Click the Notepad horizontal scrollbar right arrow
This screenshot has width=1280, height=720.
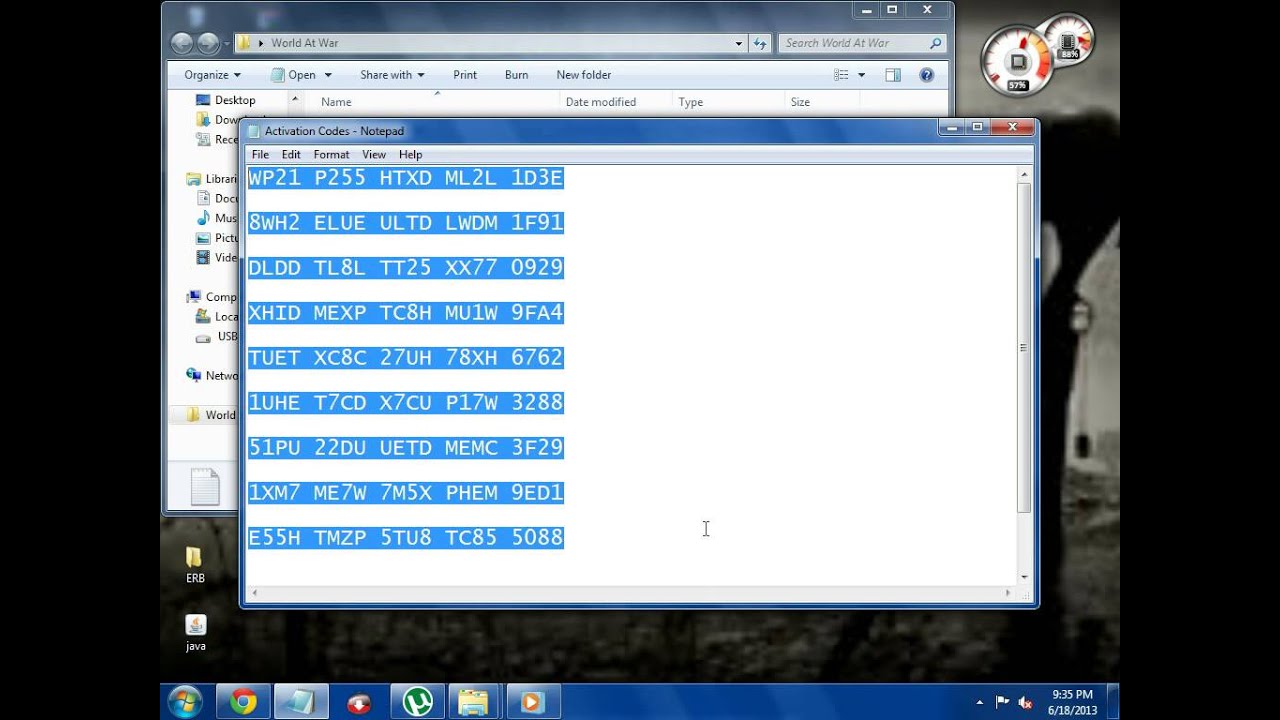click(x=1008, y=593)
